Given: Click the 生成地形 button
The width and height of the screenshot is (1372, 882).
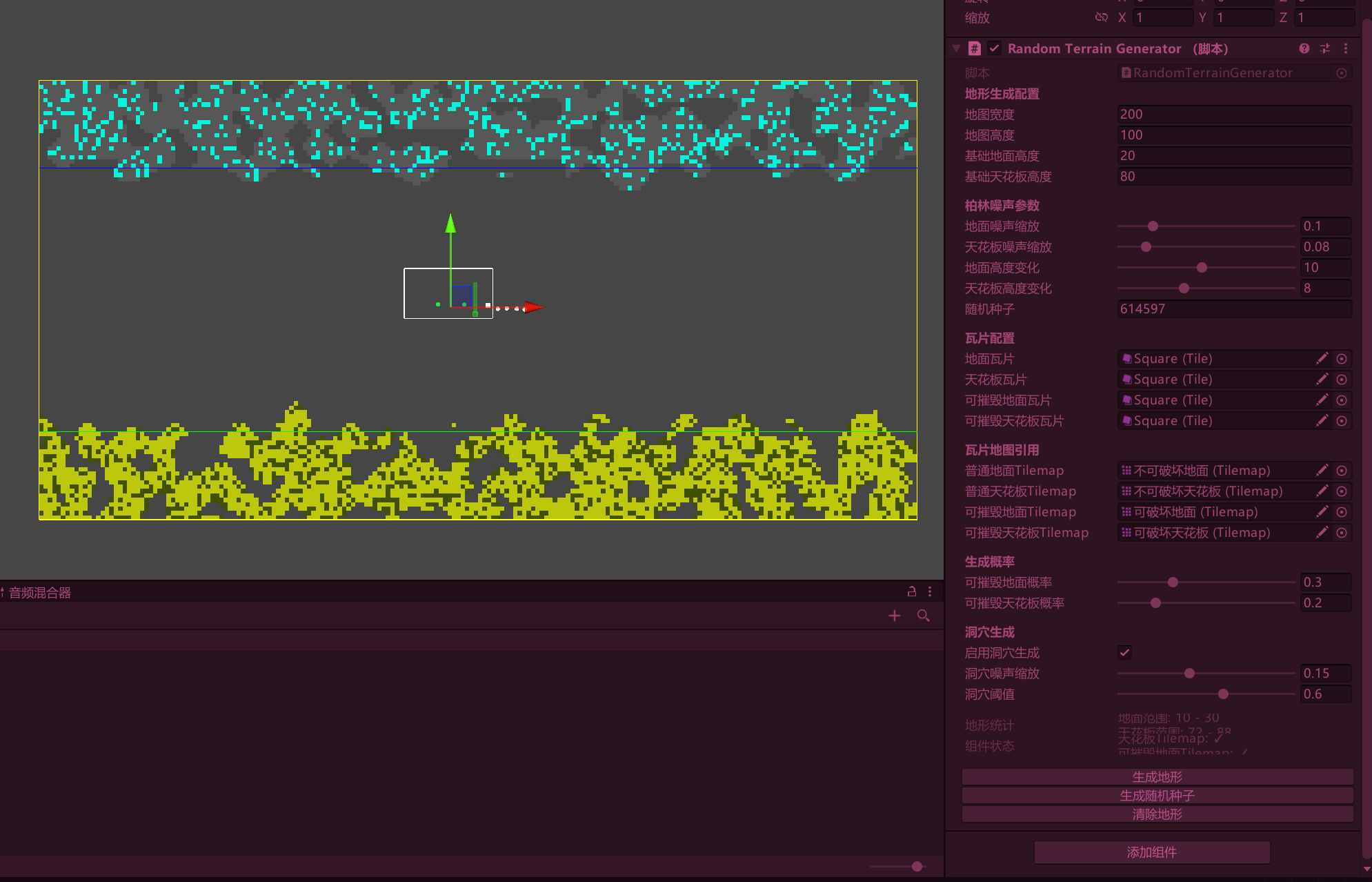Looking at the screenshot, I should point(1157,777).
